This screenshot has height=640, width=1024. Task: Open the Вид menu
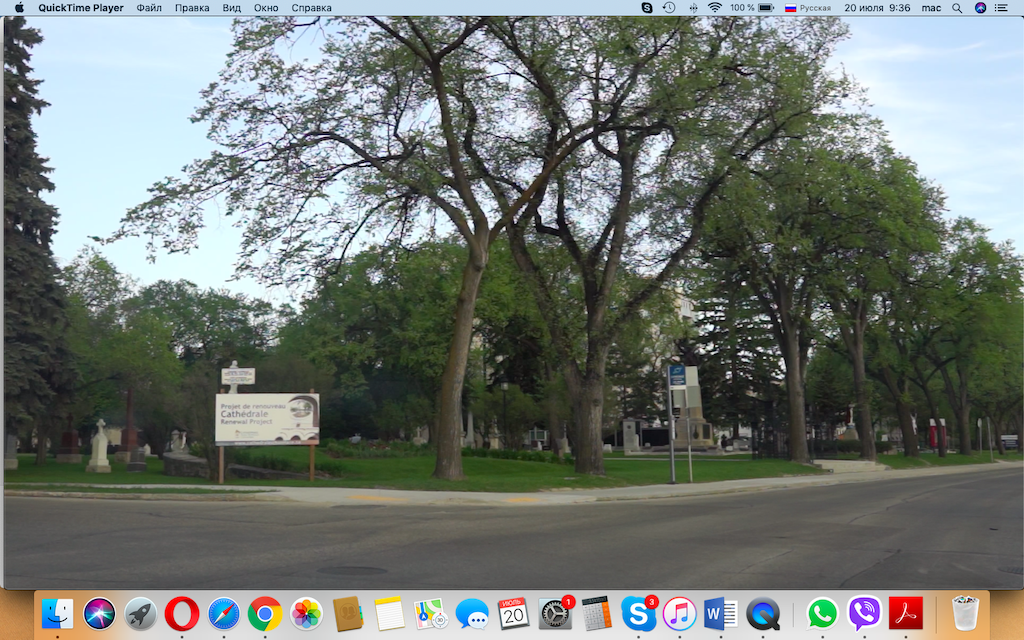click(x=232, y=8)
